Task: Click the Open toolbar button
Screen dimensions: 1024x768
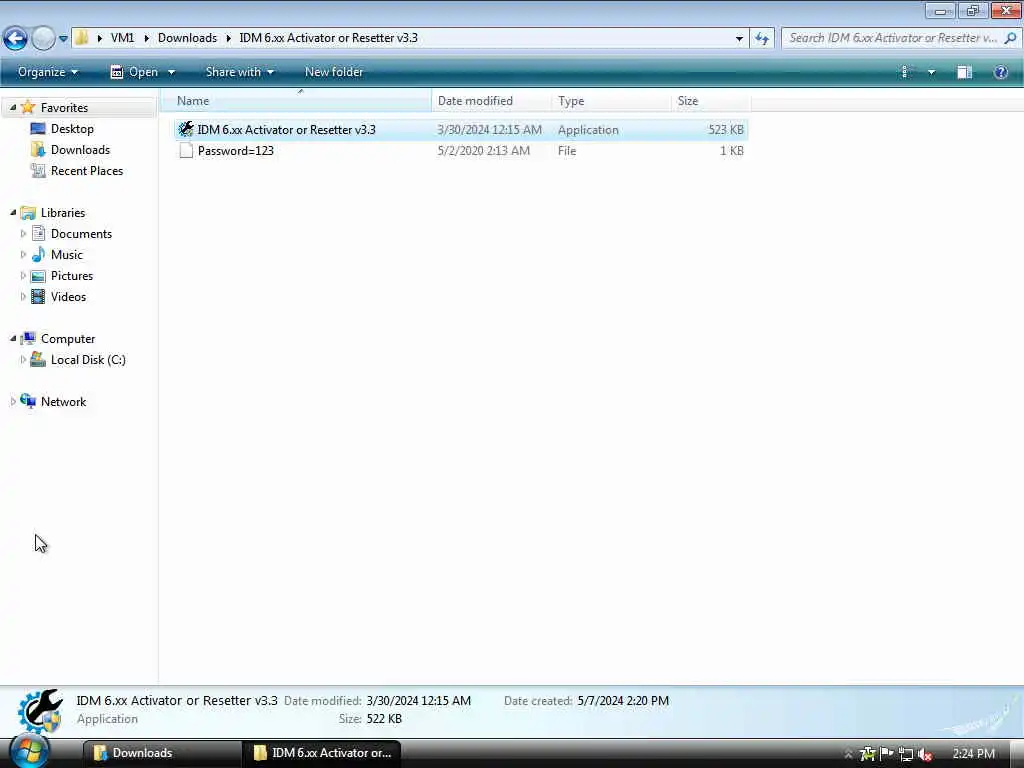Action: tap(135, 72)
